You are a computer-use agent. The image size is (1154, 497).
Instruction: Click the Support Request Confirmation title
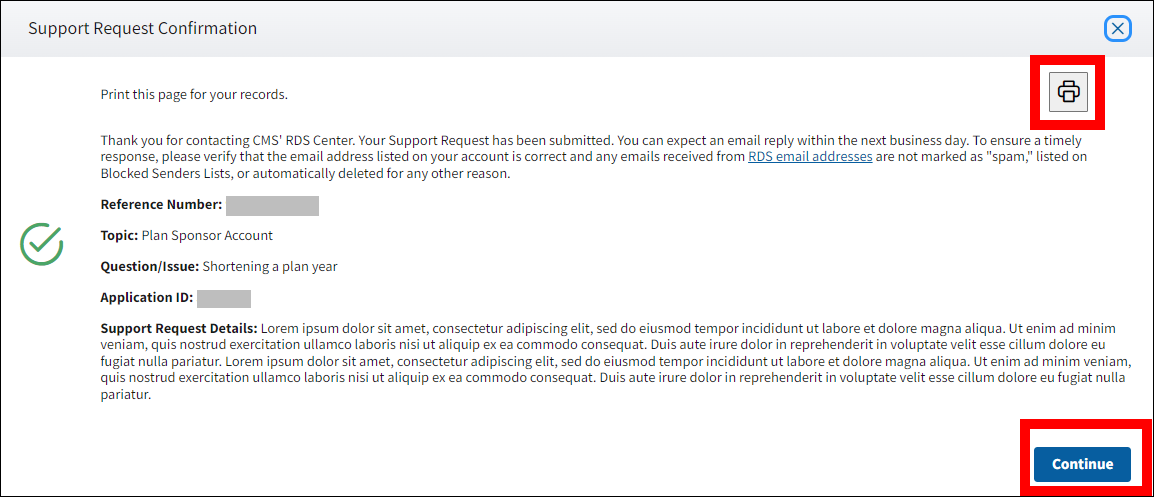[x=142, y=29]
